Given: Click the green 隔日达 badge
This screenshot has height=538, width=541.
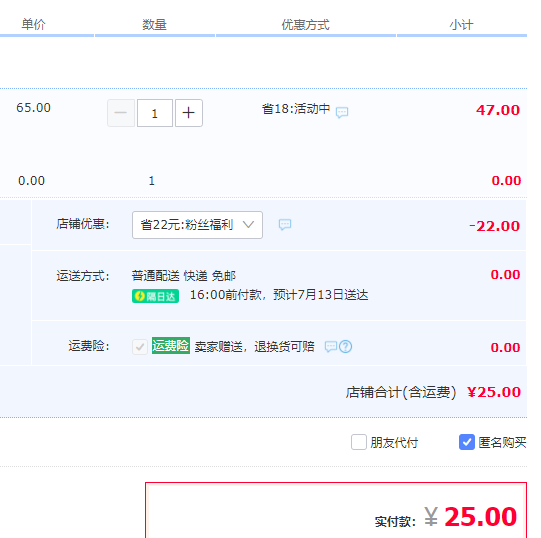Looking at the screenshot, I should 155,296.
